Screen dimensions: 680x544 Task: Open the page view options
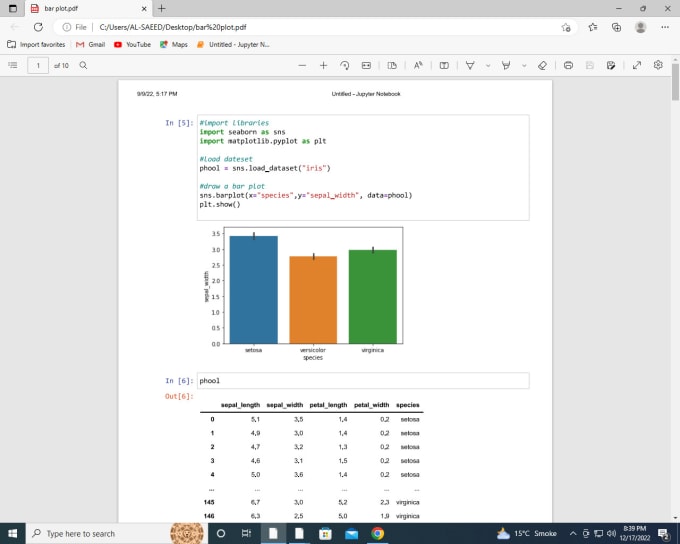392,66
